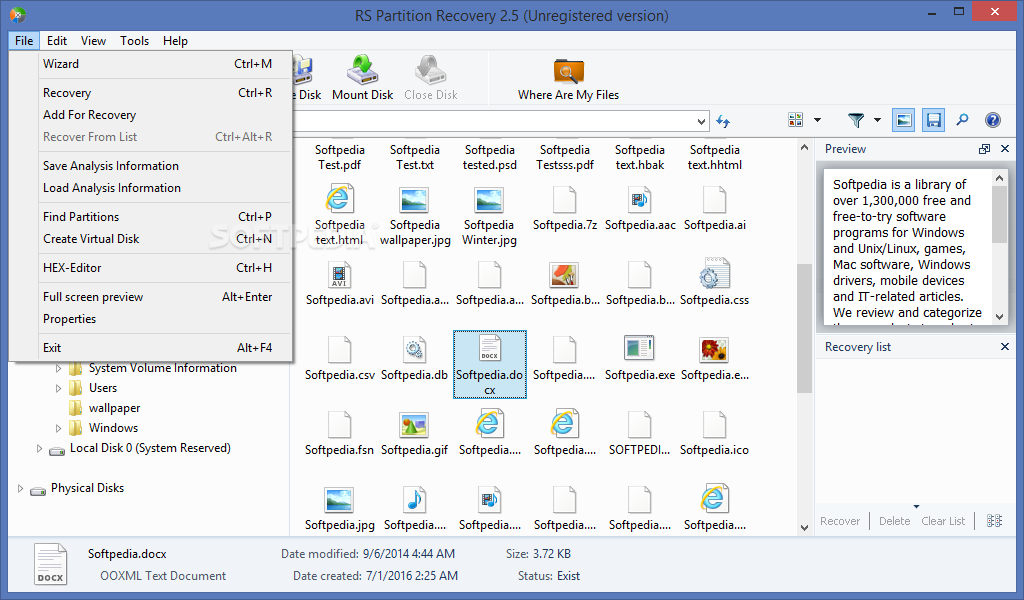
Task: Click the Delete button in Recovery list
Action: (894, 521)
